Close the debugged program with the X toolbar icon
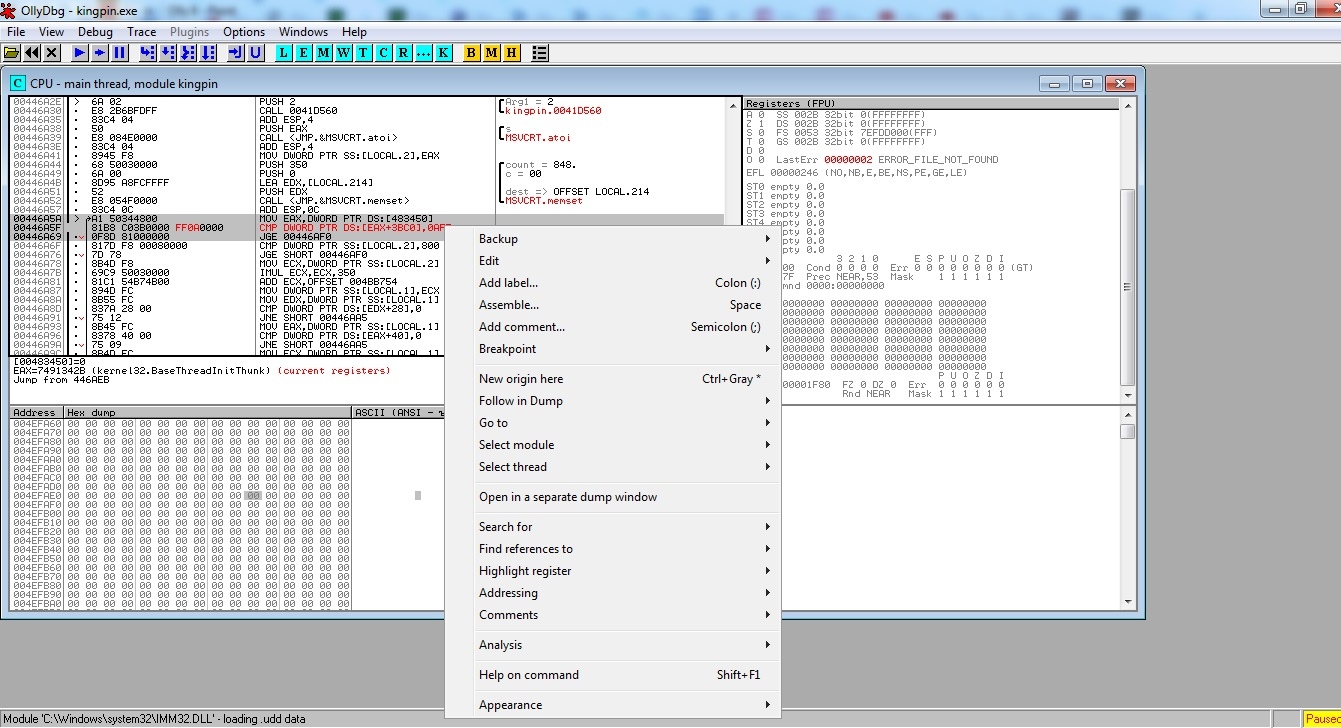The height and width of the screenshot is (728, 1341). pyautogui.click(x=52, y=52)
